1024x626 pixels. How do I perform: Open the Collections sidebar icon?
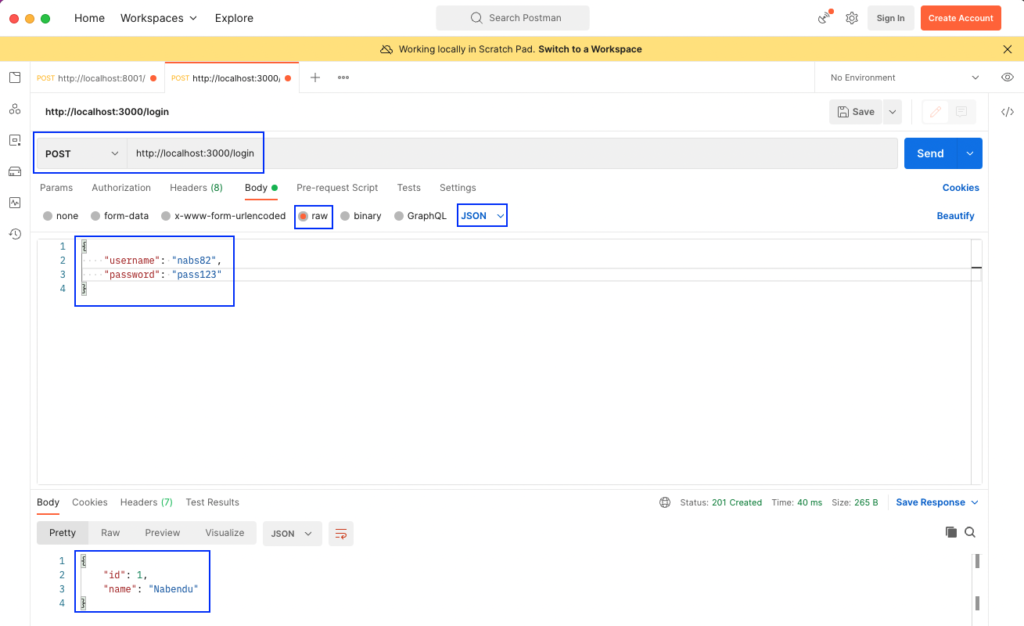point(15,78)
